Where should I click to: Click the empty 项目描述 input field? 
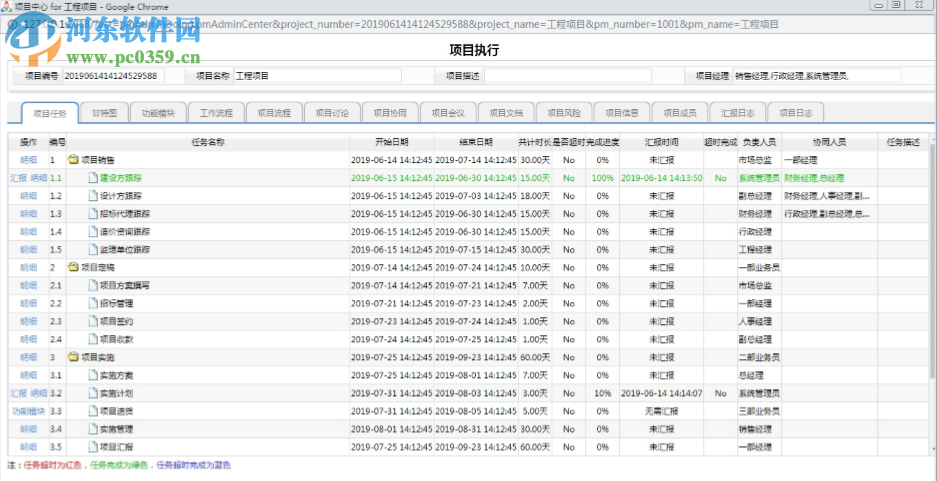coord(568,76)
